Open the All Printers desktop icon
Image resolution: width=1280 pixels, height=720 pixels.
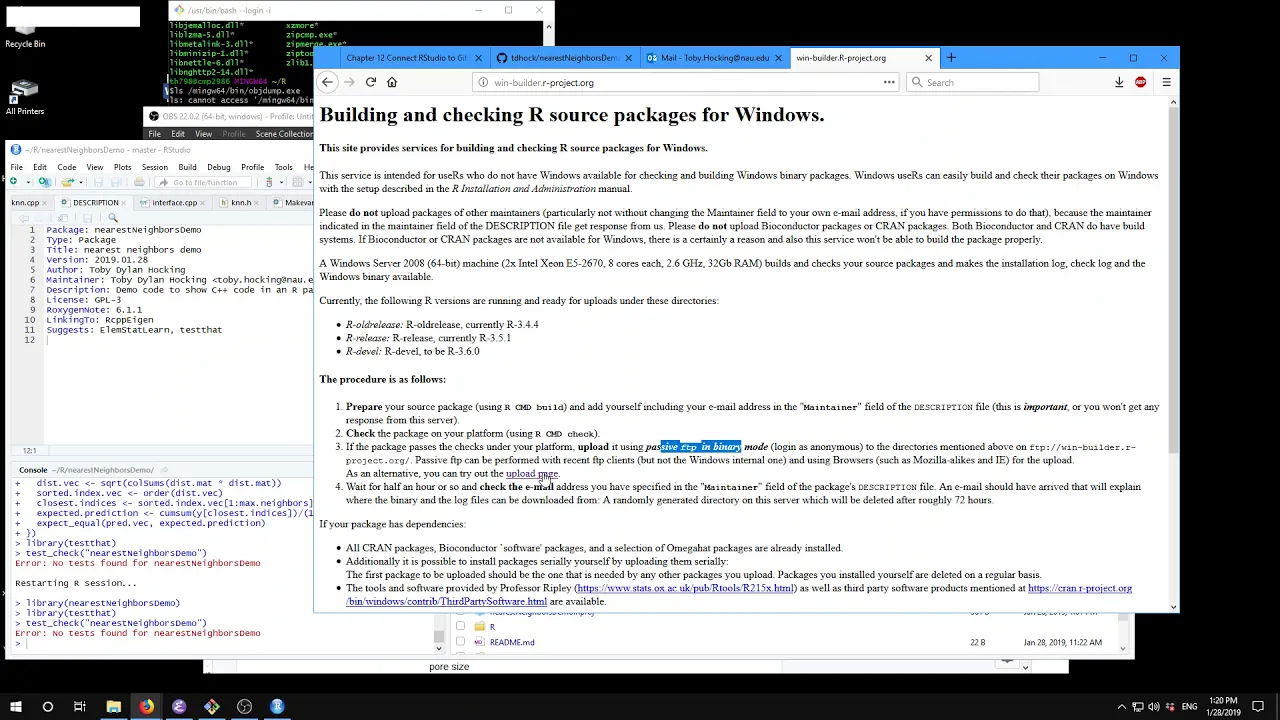(25, 96)
